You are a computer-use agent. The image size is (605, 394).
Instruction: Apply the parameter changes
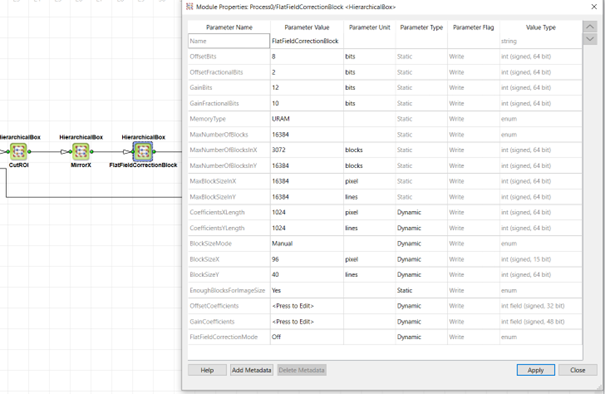536,370
